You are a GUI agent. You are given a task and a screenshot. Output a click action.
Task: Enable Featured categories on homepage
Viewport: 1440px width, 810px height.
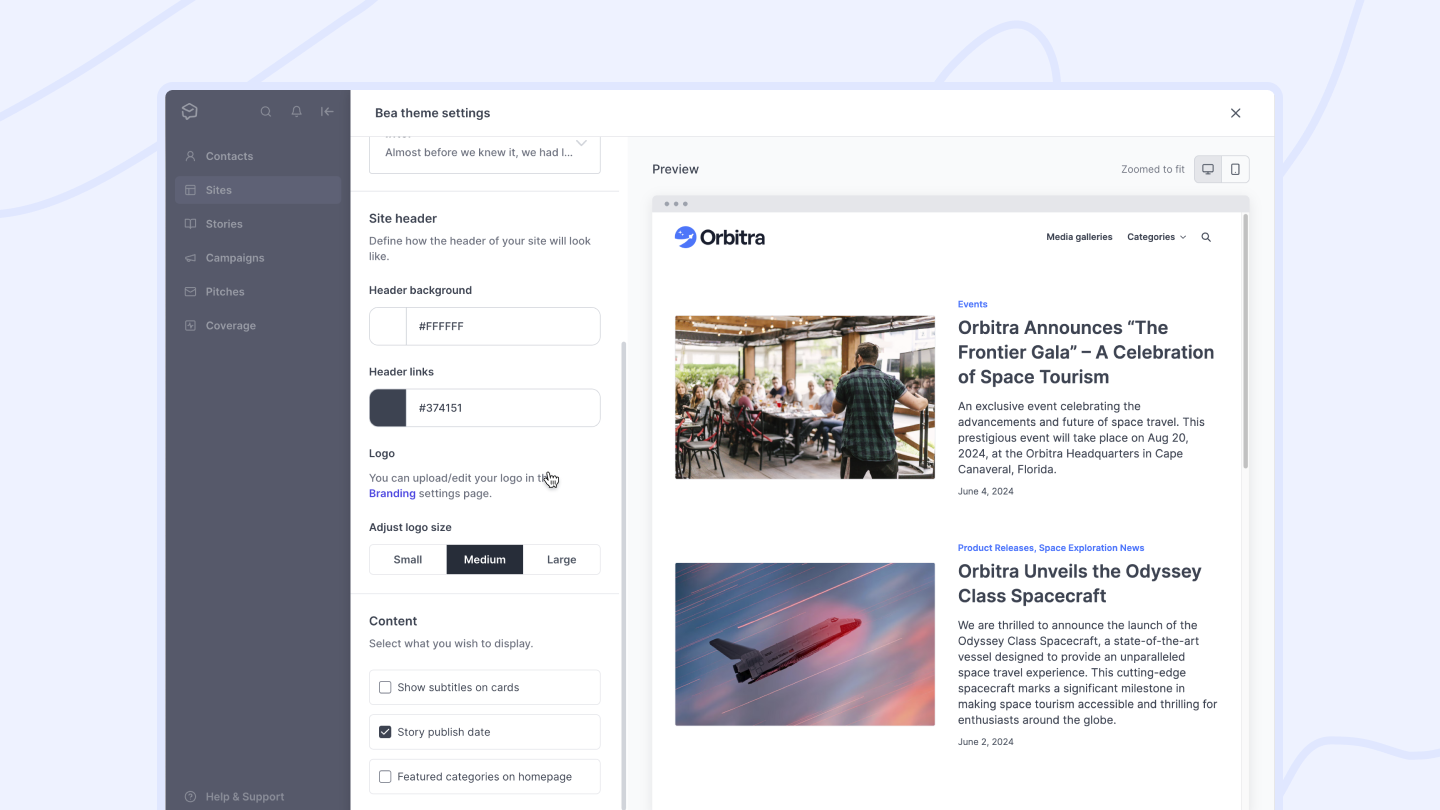tap(385, 776)
